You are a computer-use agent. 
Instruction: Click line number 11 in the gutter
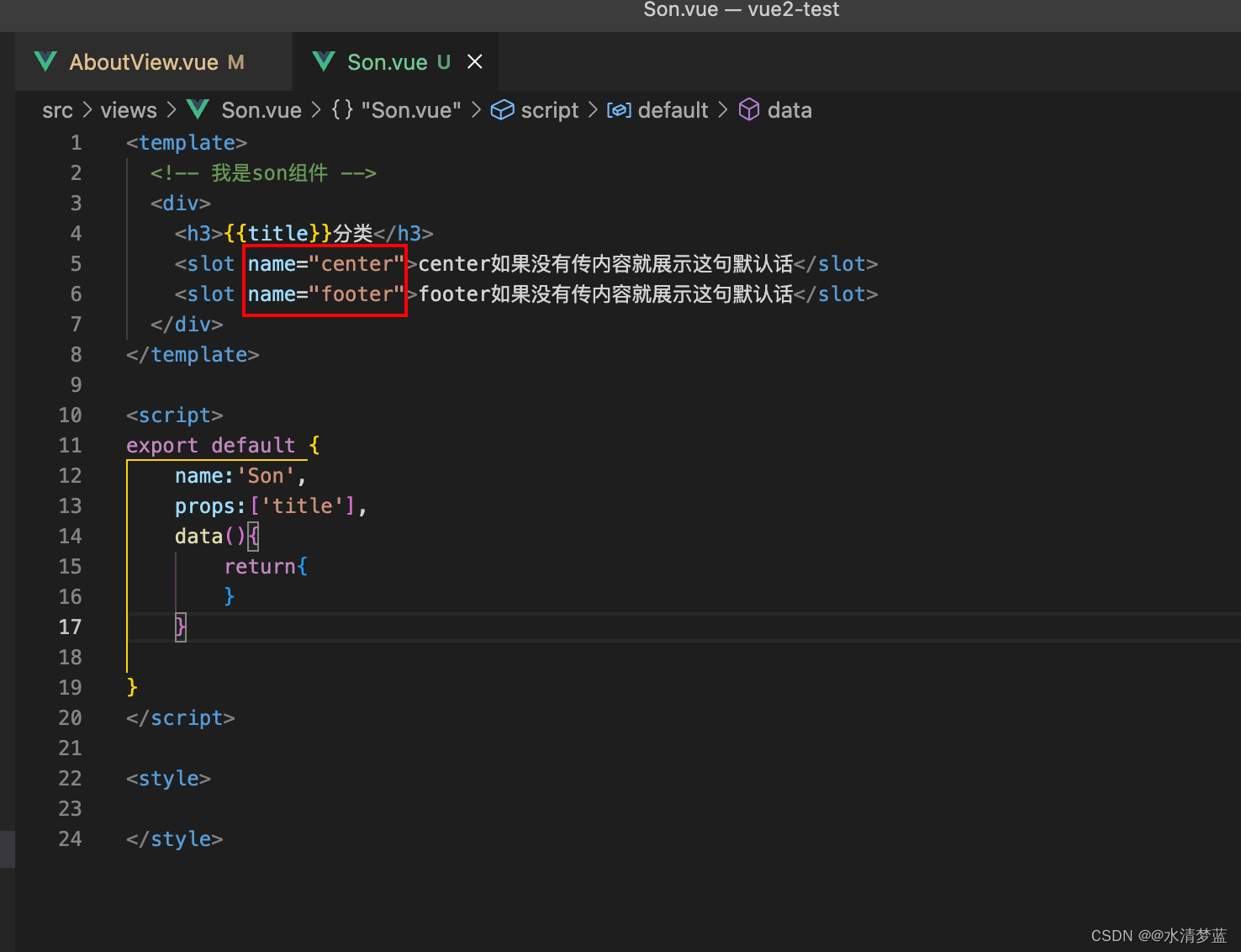[71, 446]
